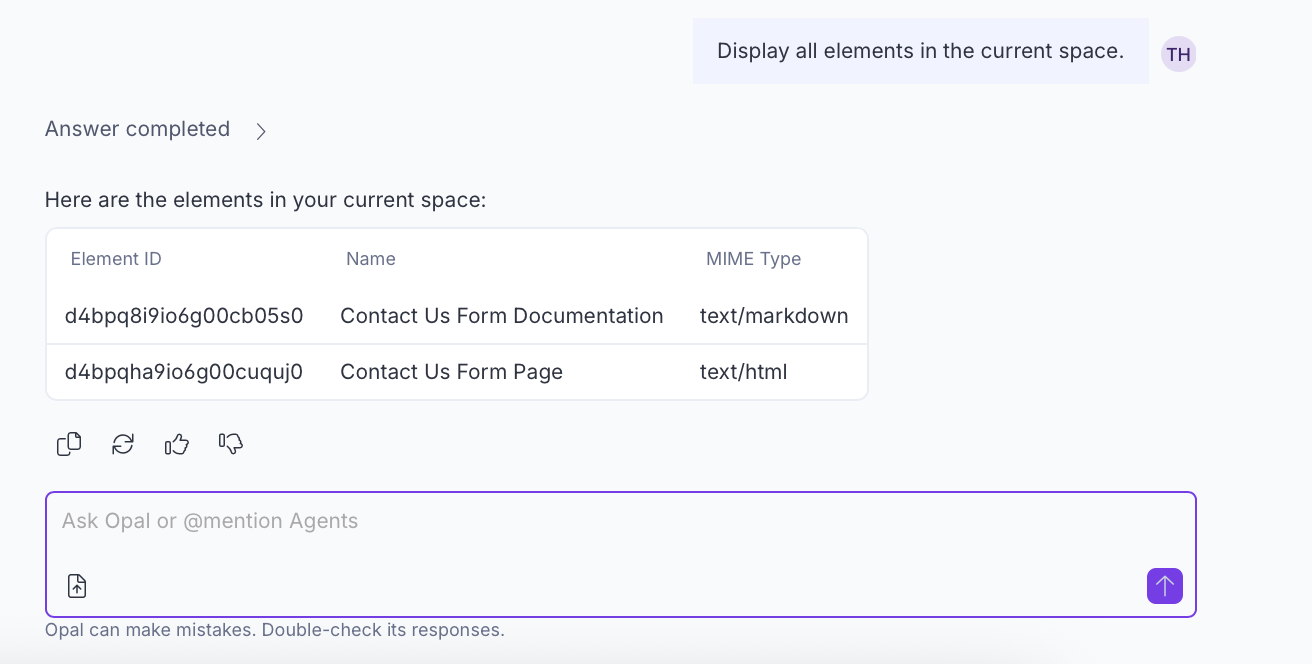Open Contact Us Form Documentation entry
Screen dimensions: 1312x664
[501, 316]
